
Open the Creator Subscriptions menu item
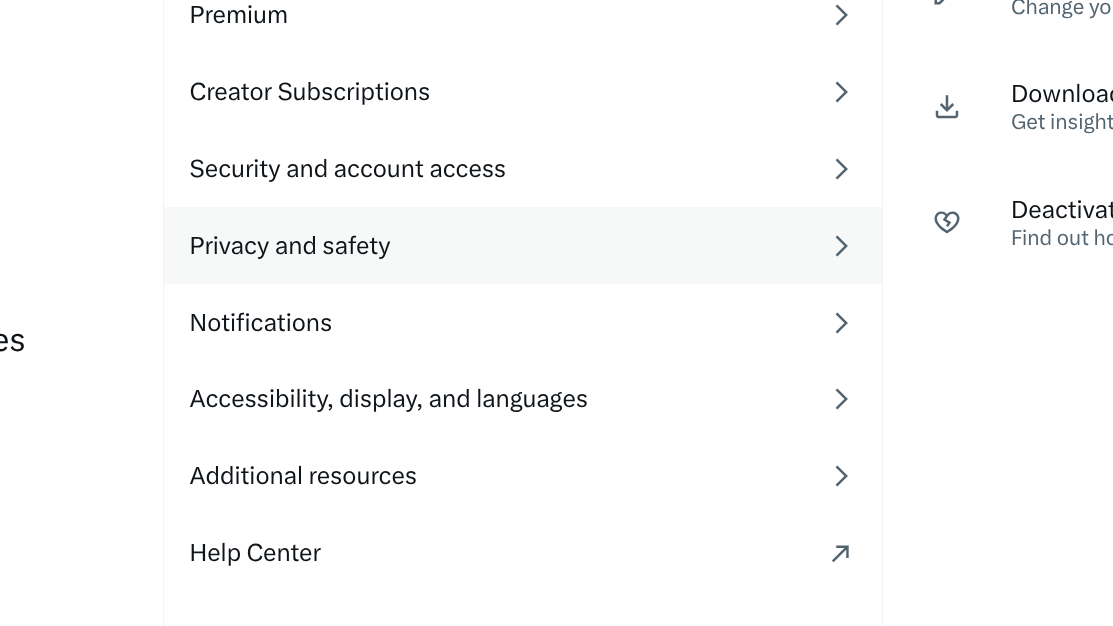tap(522, 92)
